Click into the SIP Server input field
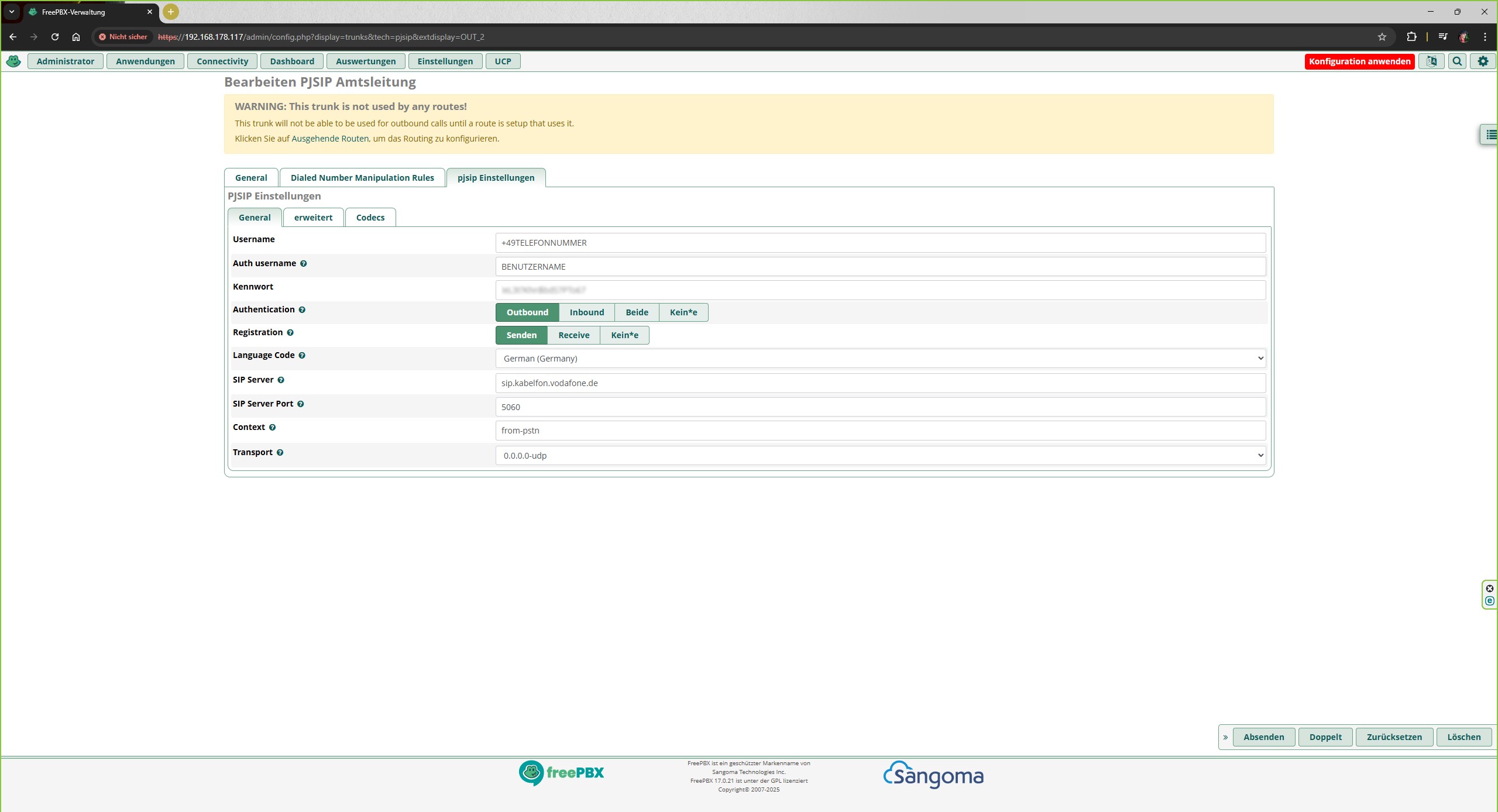This screenshot has width=1498, height=812. pyautogui.click(x=880, y=383)
